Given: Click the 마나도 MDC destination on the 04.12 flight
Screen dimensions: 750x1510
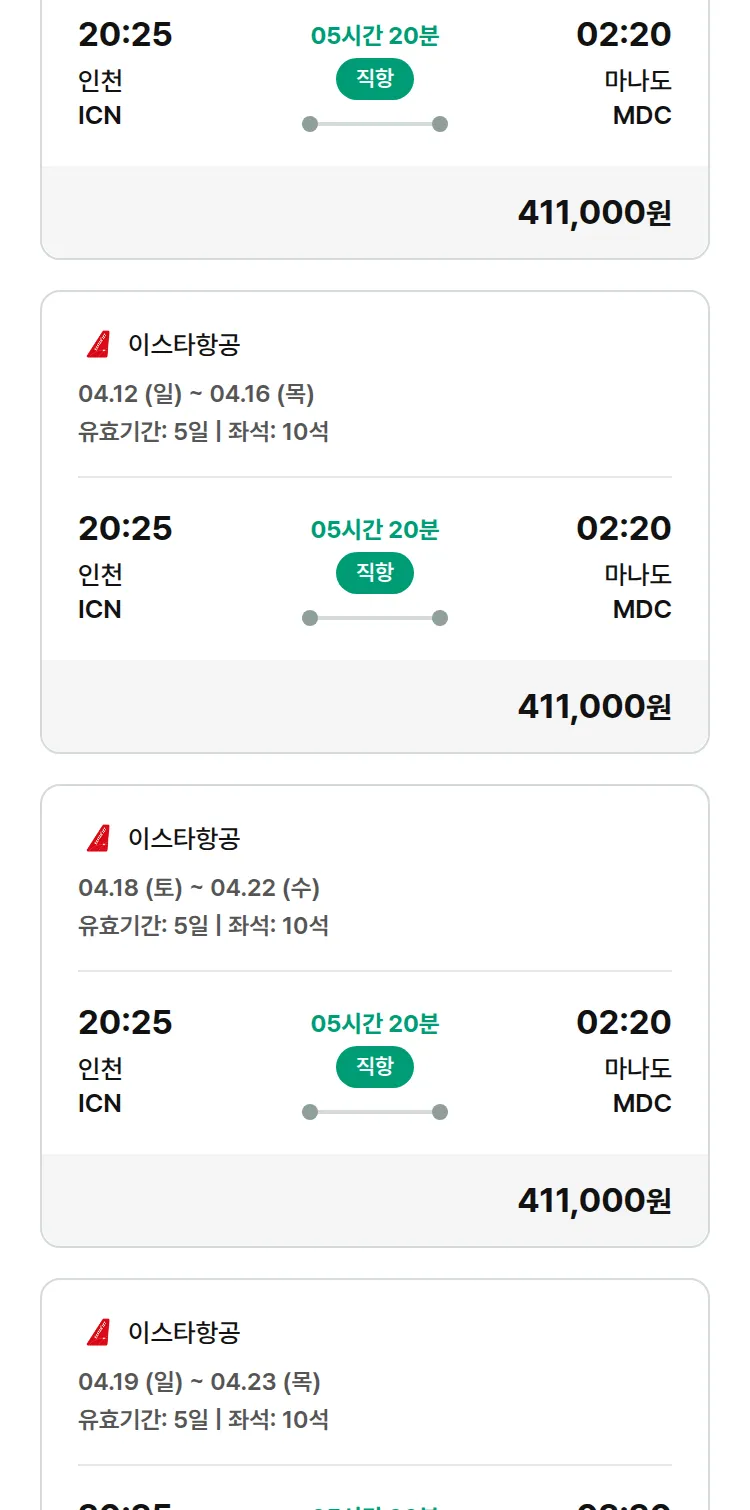Looking at the screenshot, I should (639, 592).
